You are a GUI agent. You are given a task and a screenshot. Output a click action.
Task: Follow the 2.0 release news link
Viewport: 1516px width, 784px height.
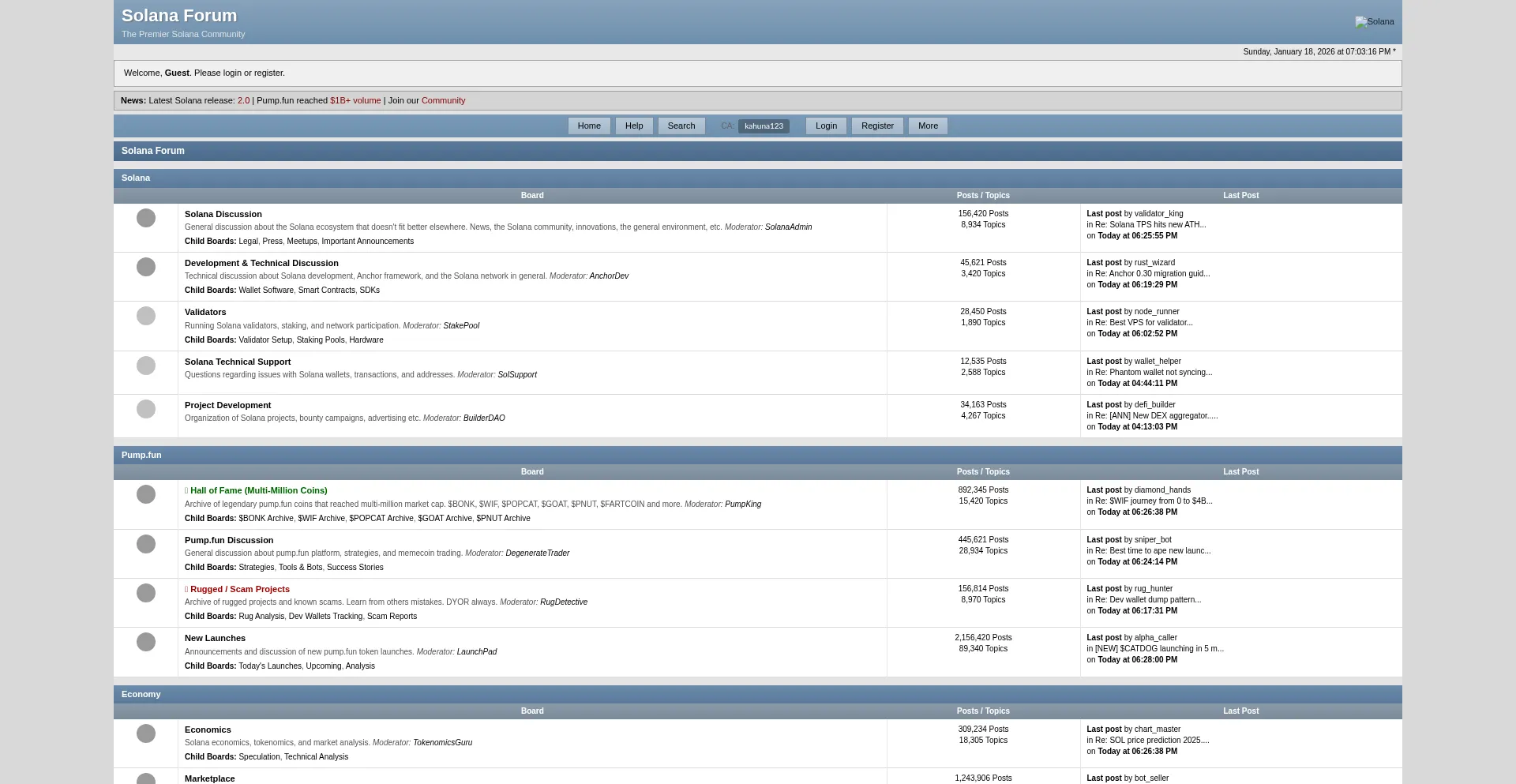[243, 100]
